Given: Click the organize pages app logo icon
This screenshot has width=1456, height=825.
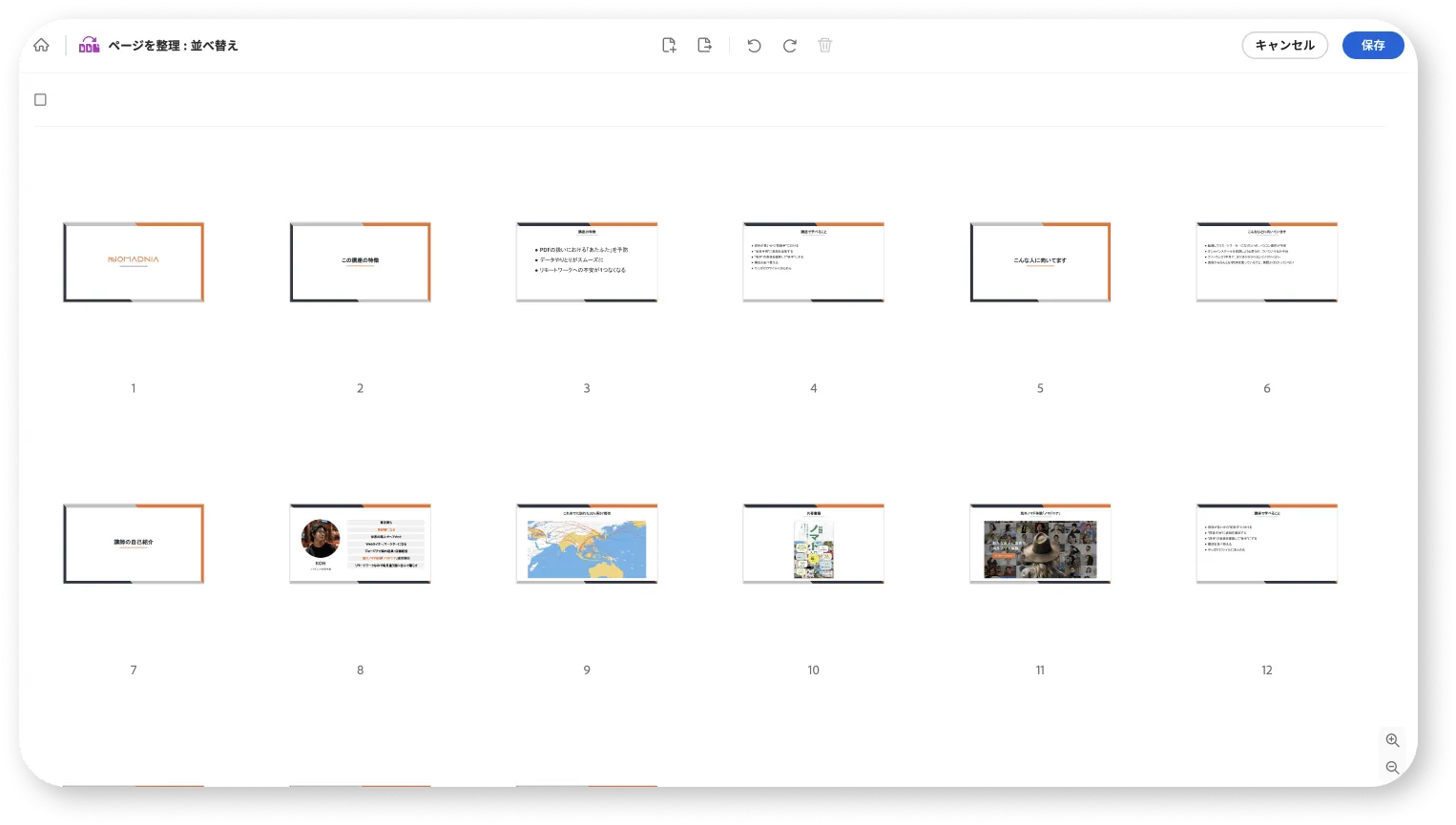Looking at the screenshot, I should [89, 45].
